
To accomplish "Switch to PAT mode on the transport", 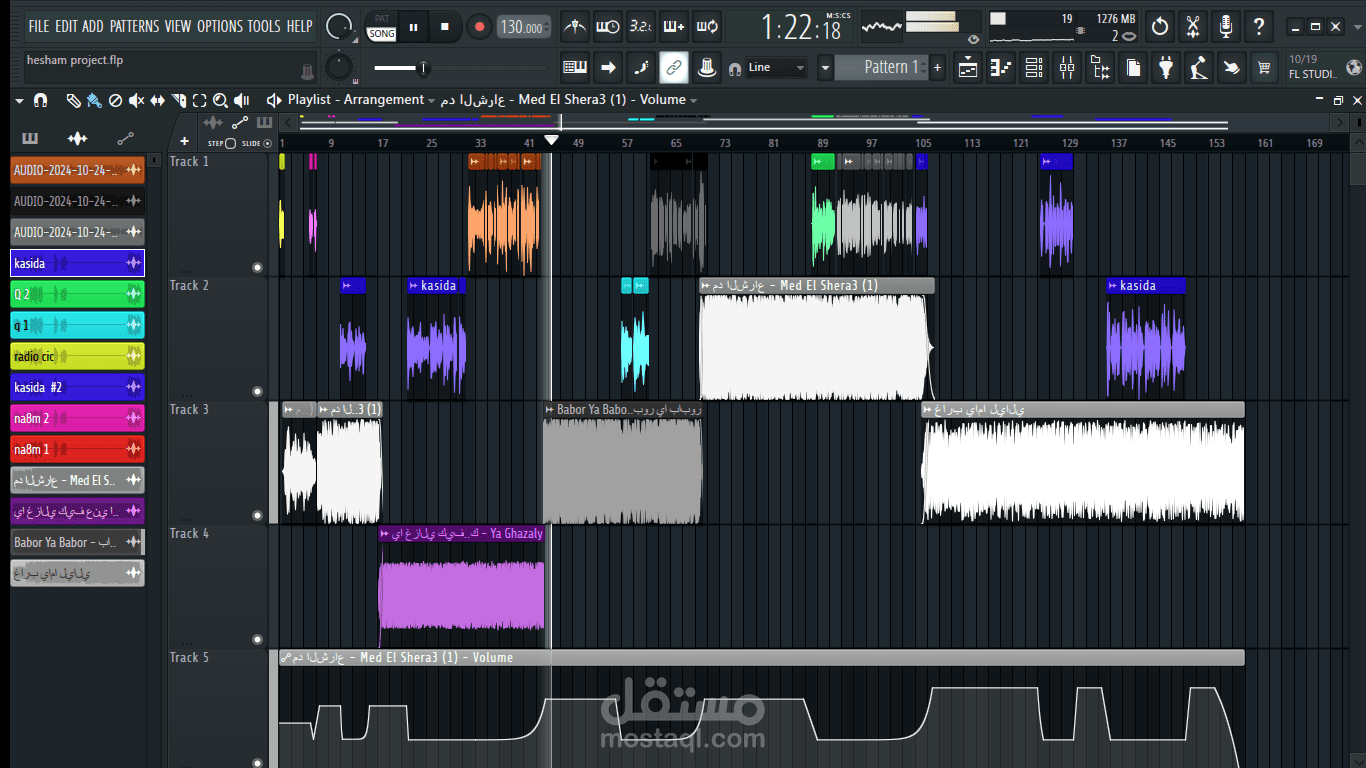I will point(381,18).
